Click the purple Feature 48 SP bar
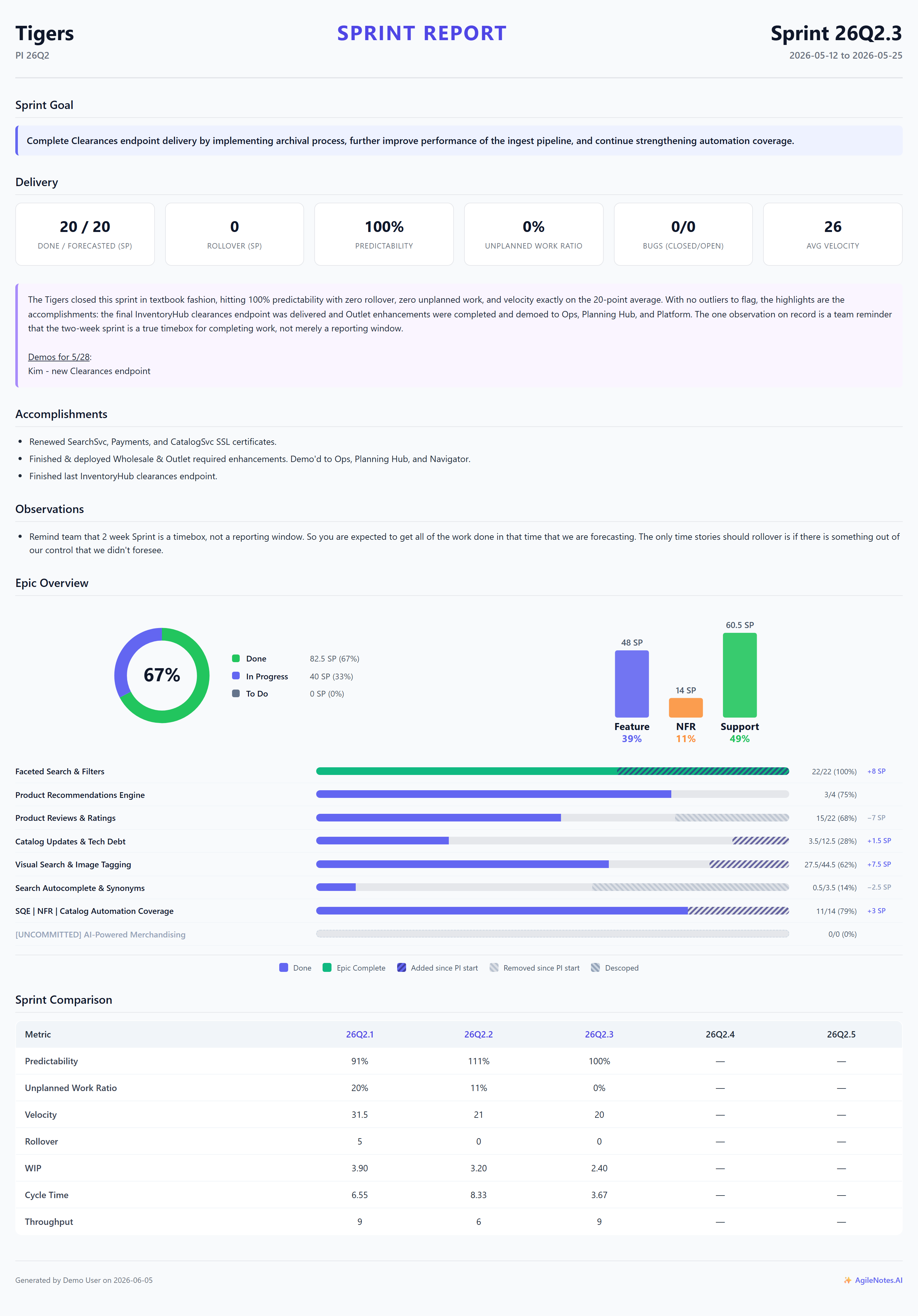Viewport: 918px width, 1316px height. coord(632,684)
